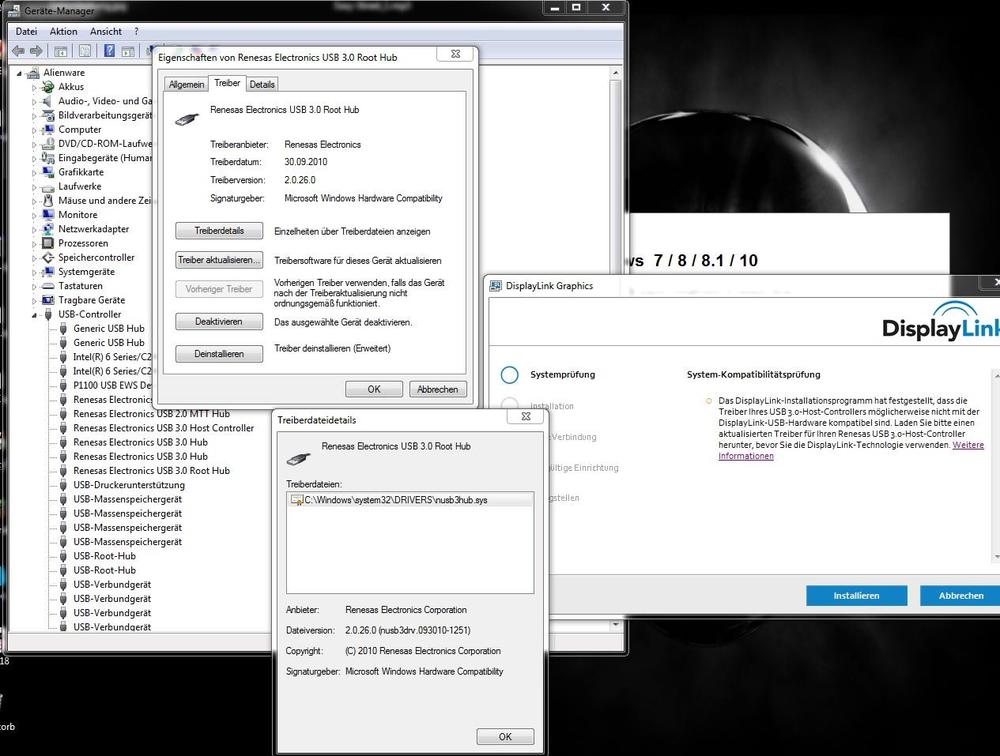This screenshot has width=1000, height=756.
Task: Click the Treiber aktualisieren button
Action: coord(218,260)
